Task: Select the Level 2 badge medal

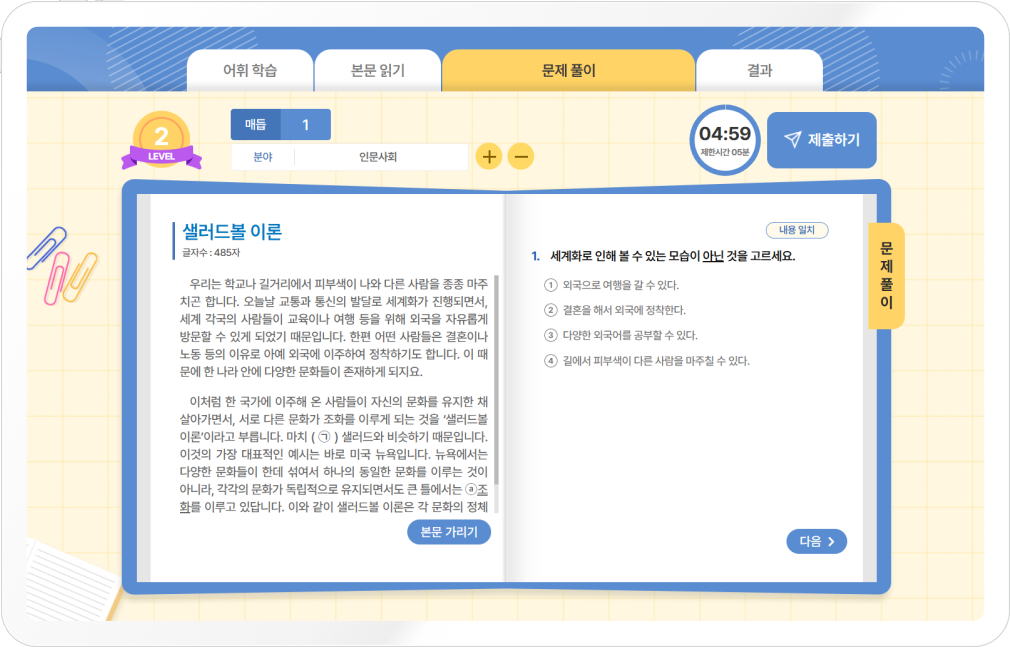Action: [161, 135]
